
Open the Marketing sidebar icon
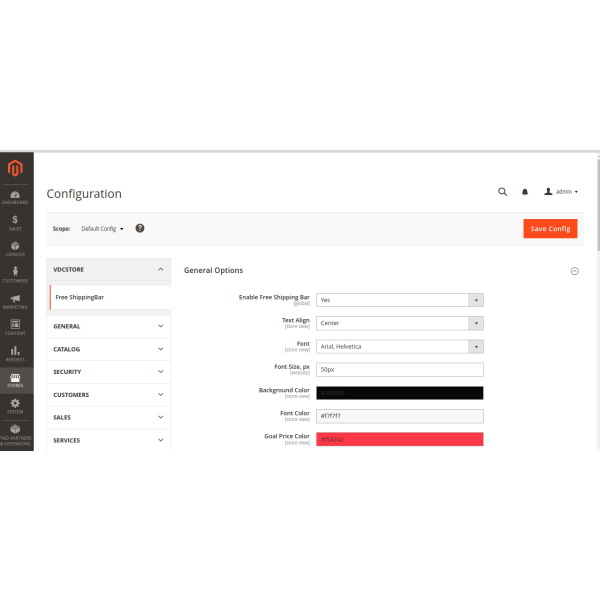15,300
